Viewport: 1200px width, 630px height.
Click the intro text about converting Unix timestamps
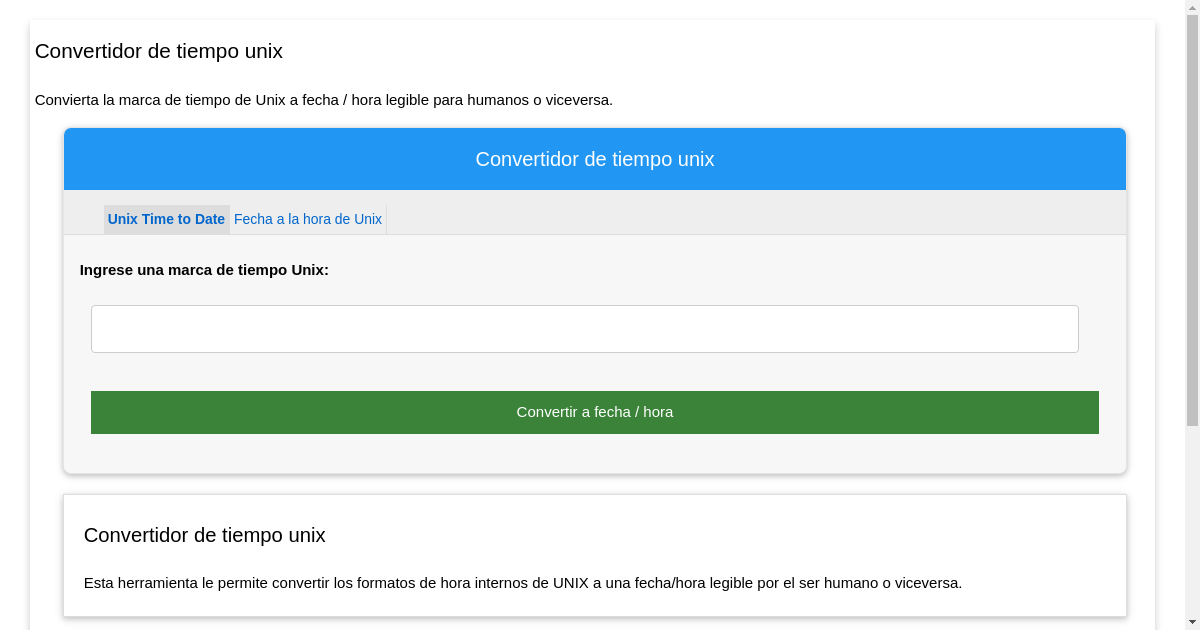pyautogui.click(x=324, y=100)
